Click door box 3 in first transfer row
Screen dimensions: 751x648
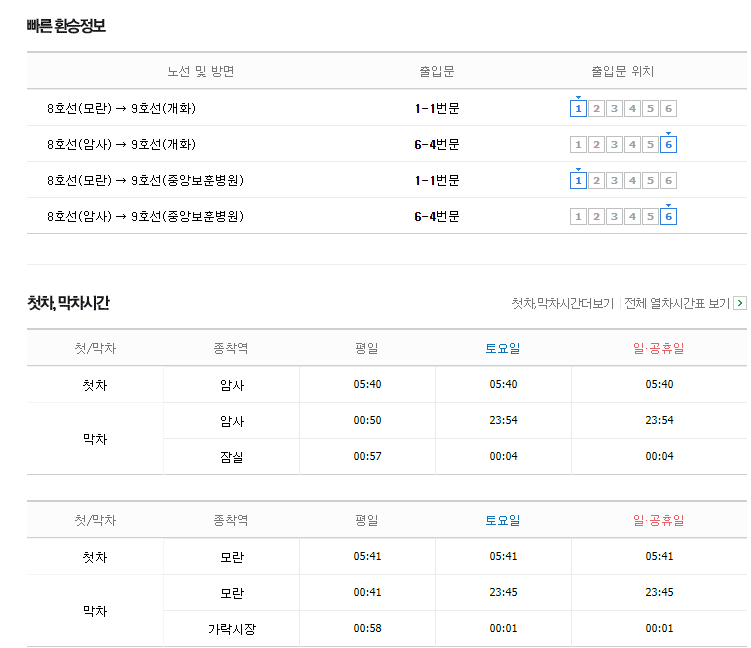(x=614, y=109)
